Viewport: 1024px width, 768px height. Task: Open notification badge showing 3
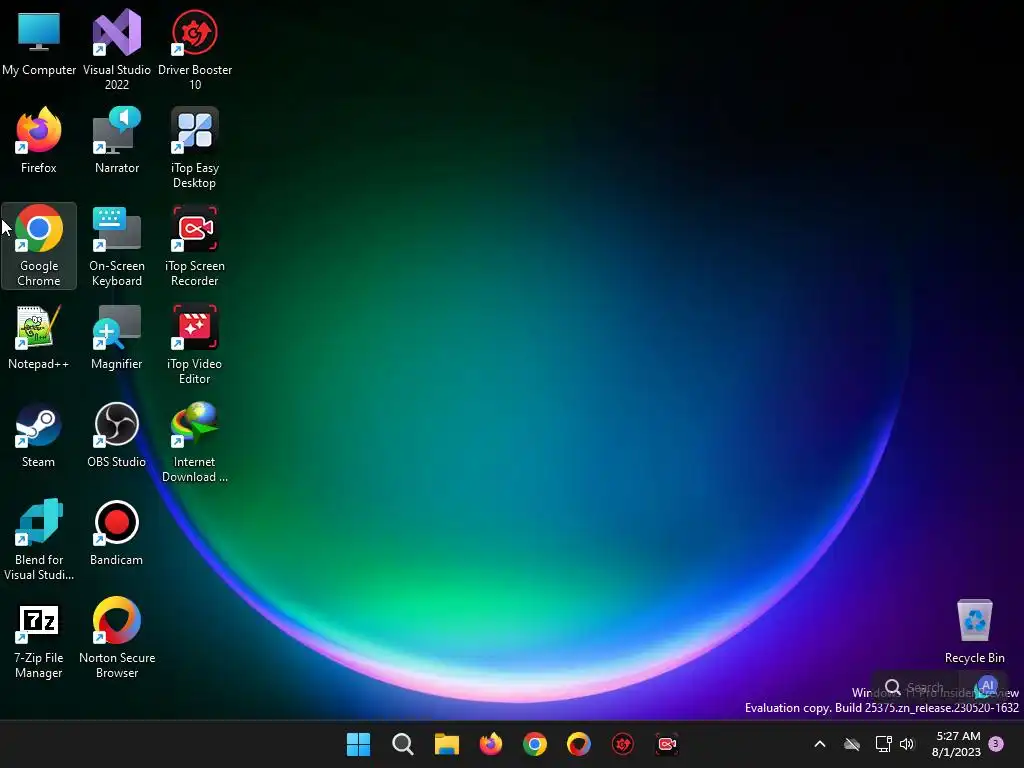996,744
